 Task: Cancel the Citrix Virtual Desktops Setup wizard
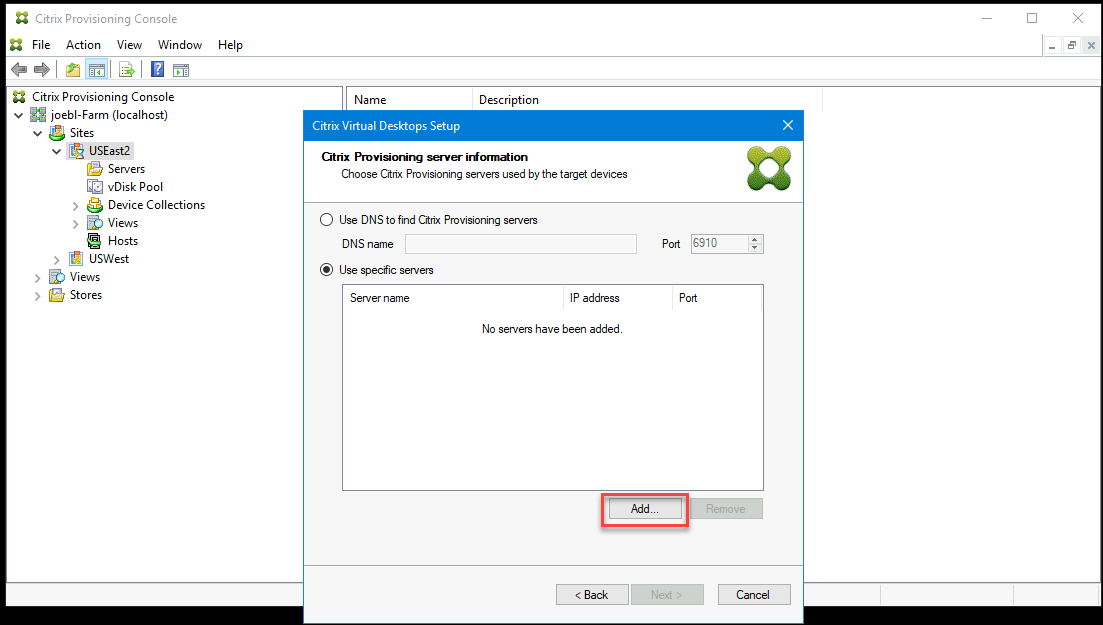point(754,594)
